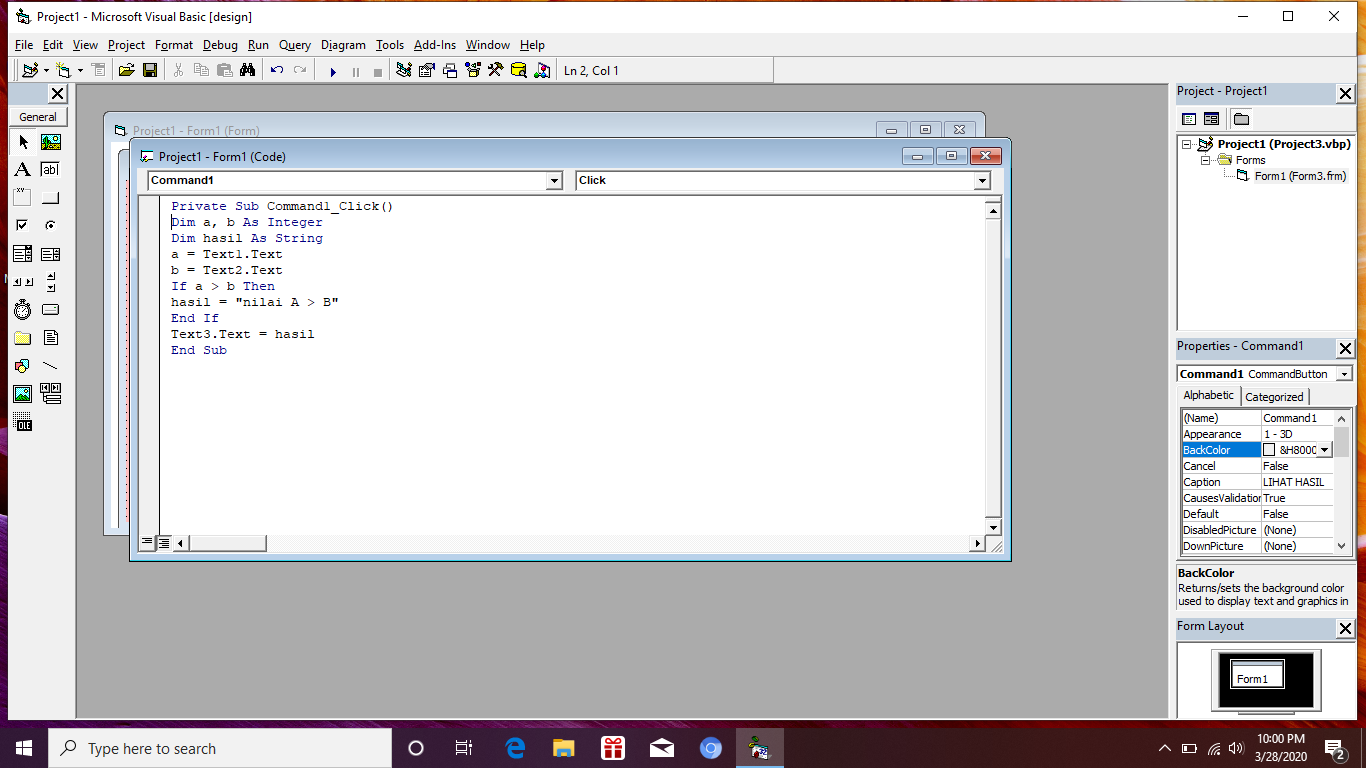Viewport: 1366px width, 768px height.
Task: Open the Tools menu
Action: click(x=390, y=45)
